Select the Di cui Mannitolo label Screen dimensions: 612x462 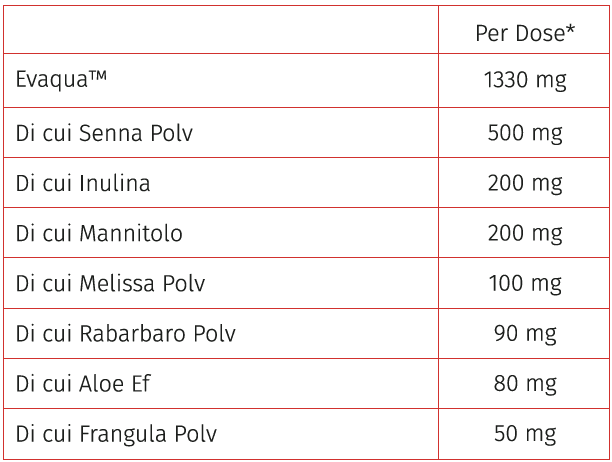point(99,234)
